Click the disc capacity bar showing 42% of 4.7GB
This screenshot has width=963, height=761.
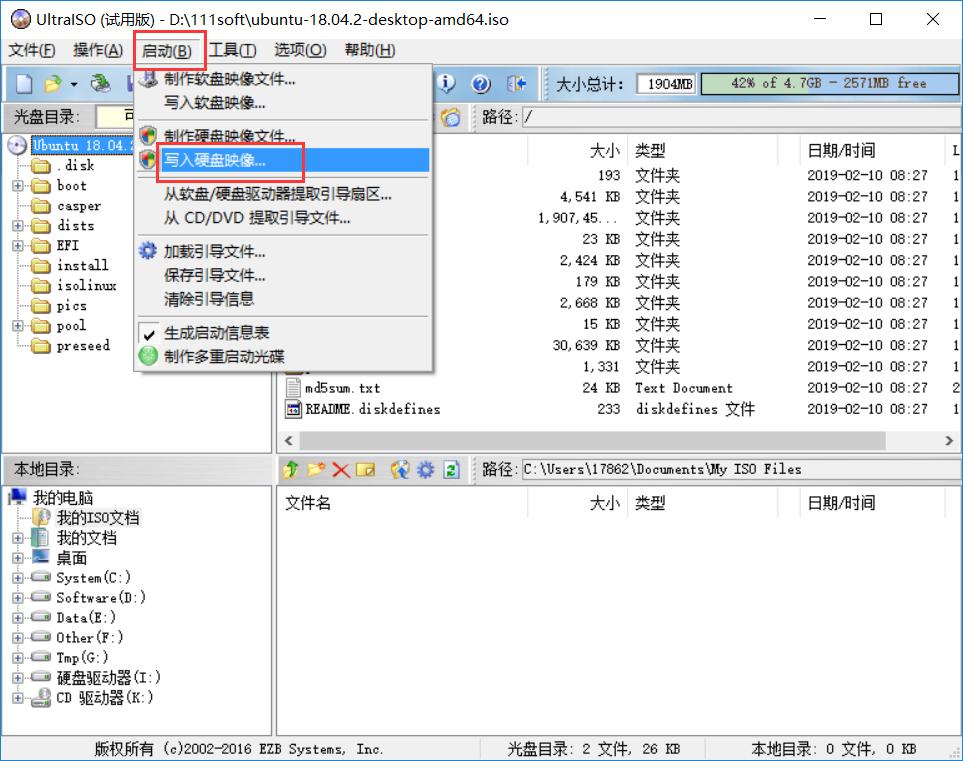coord(830,85)
